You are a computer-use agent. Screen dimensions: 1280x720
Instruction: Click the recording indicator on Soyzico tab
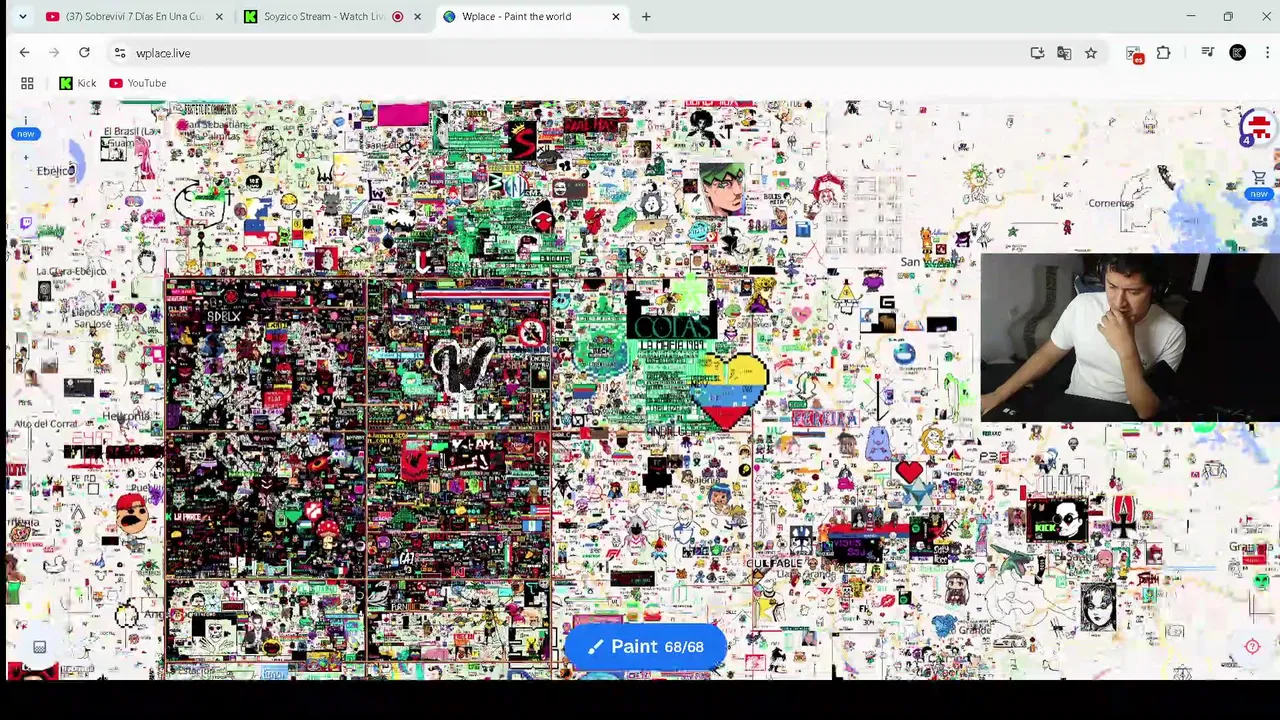tap(398, 16)
